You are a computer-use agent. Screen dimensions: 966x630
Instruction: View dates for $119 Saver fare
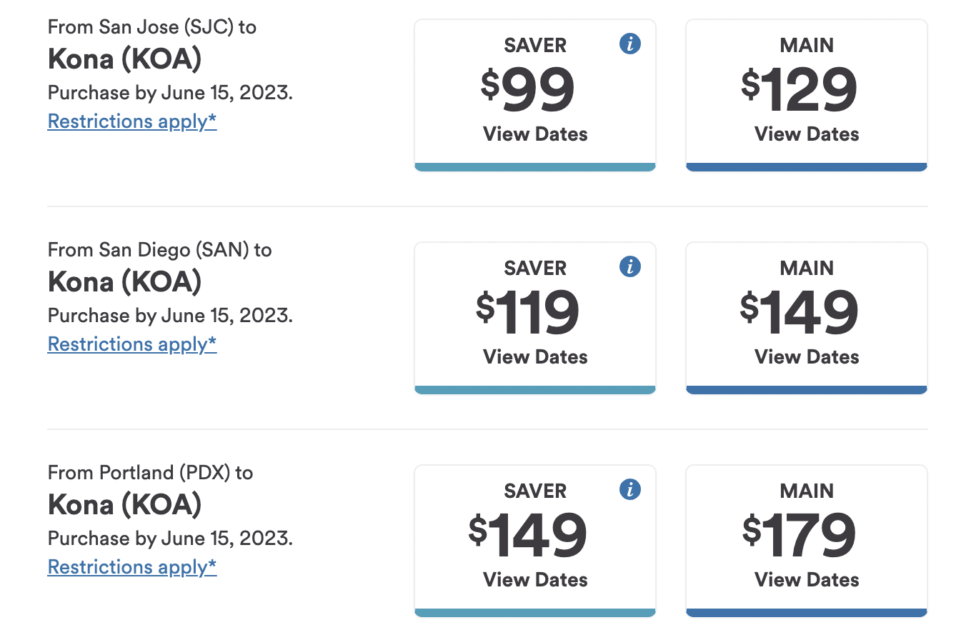click(x=535, y=357)
